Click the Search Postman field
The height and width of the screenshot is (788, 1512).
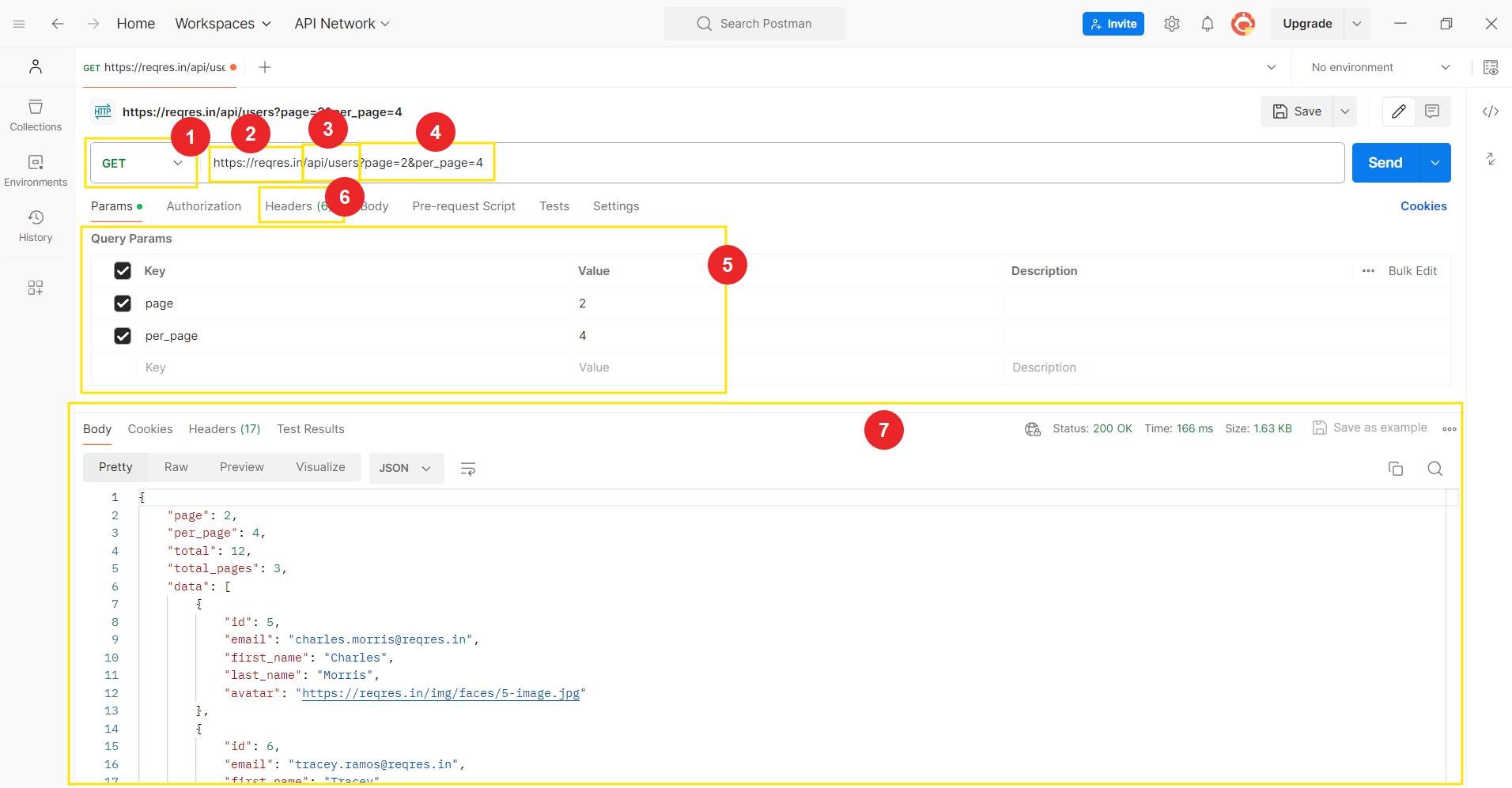[x=754, y=24]
